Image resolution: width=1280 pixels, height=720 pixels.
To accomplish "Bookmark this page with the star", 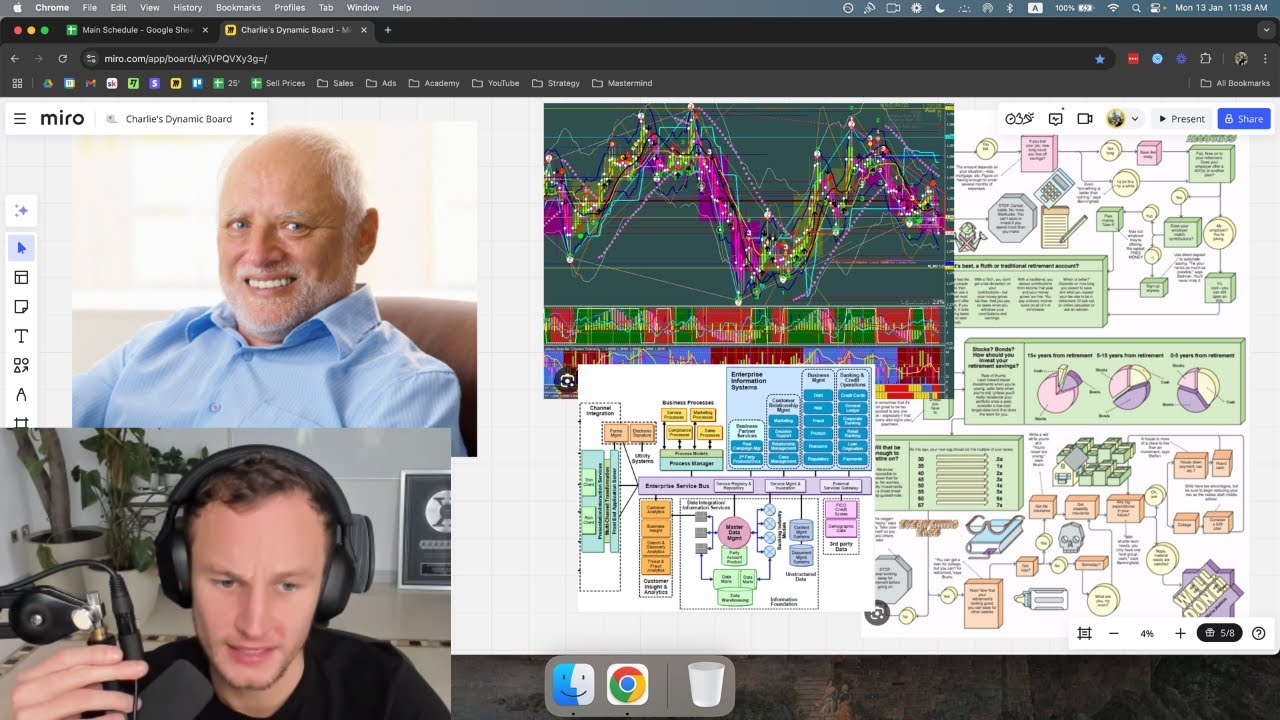I will click(x=1100, y=59).
